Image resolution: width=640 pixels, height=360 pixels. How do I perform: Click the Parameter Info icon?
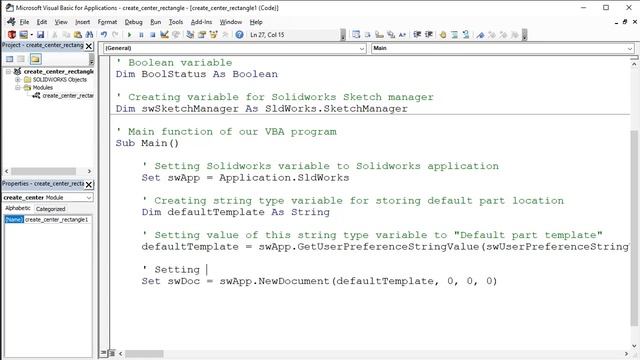pyautogui.click(x=391, y=35)
